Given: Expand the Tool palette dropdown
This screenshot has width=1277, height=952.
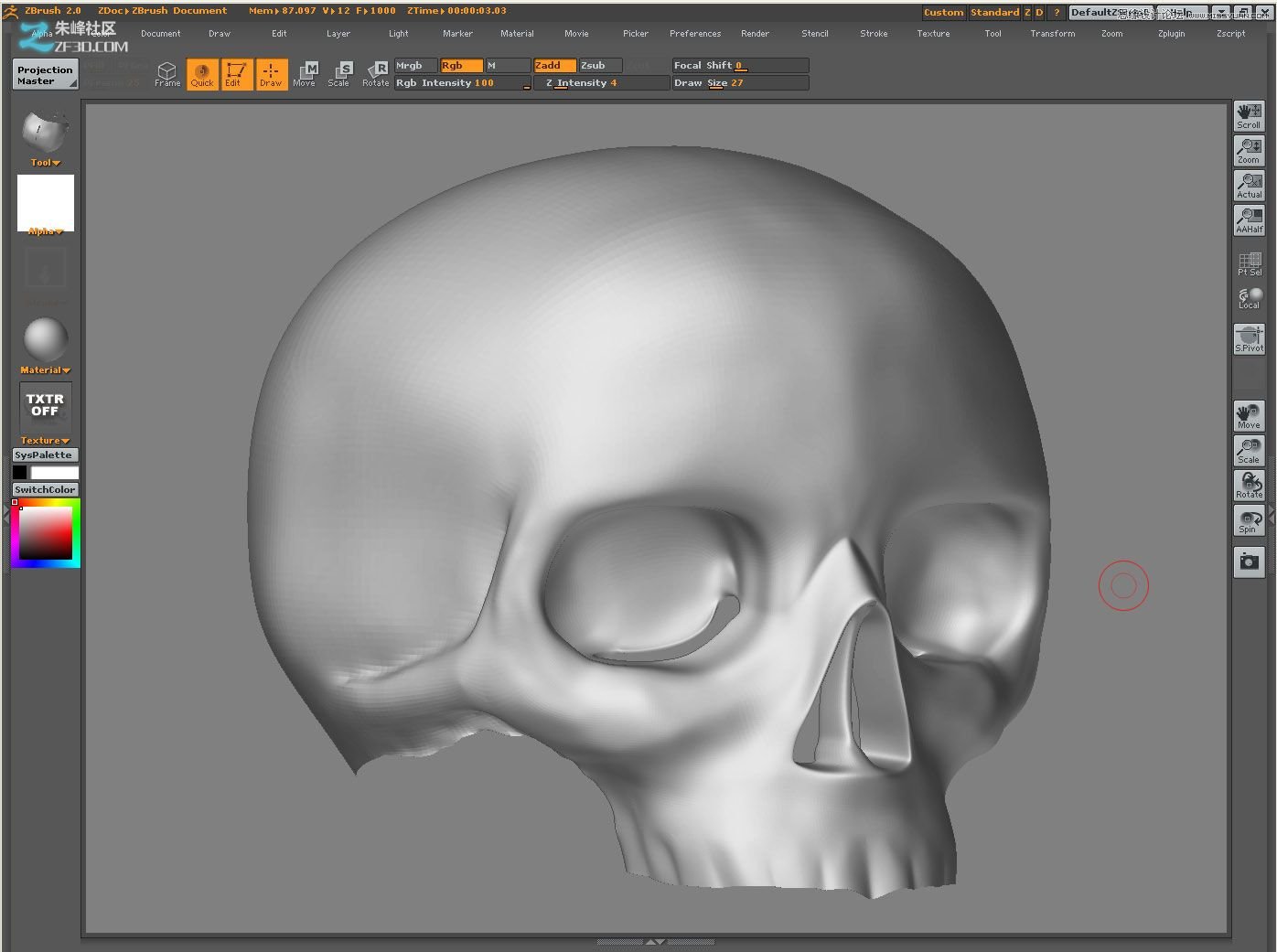Looking at the screenshot, I should click(43, 162).
